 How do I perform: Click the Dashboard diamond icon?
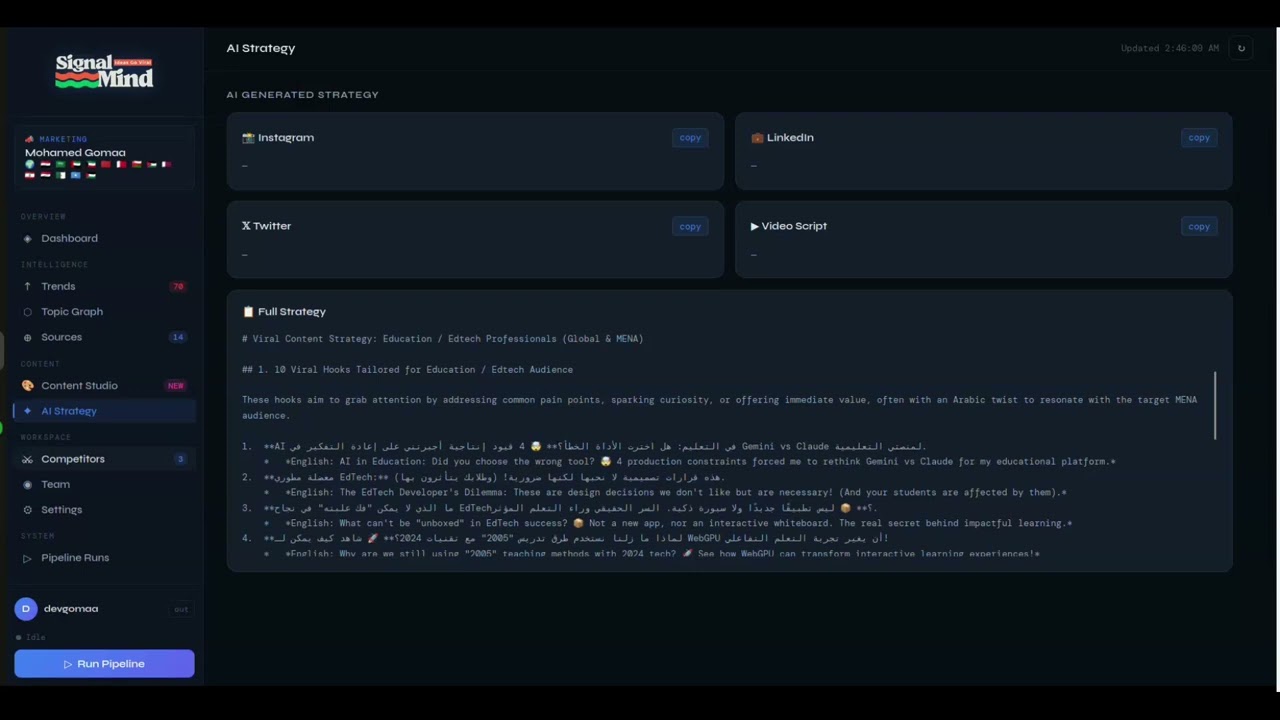click(27, 238)
